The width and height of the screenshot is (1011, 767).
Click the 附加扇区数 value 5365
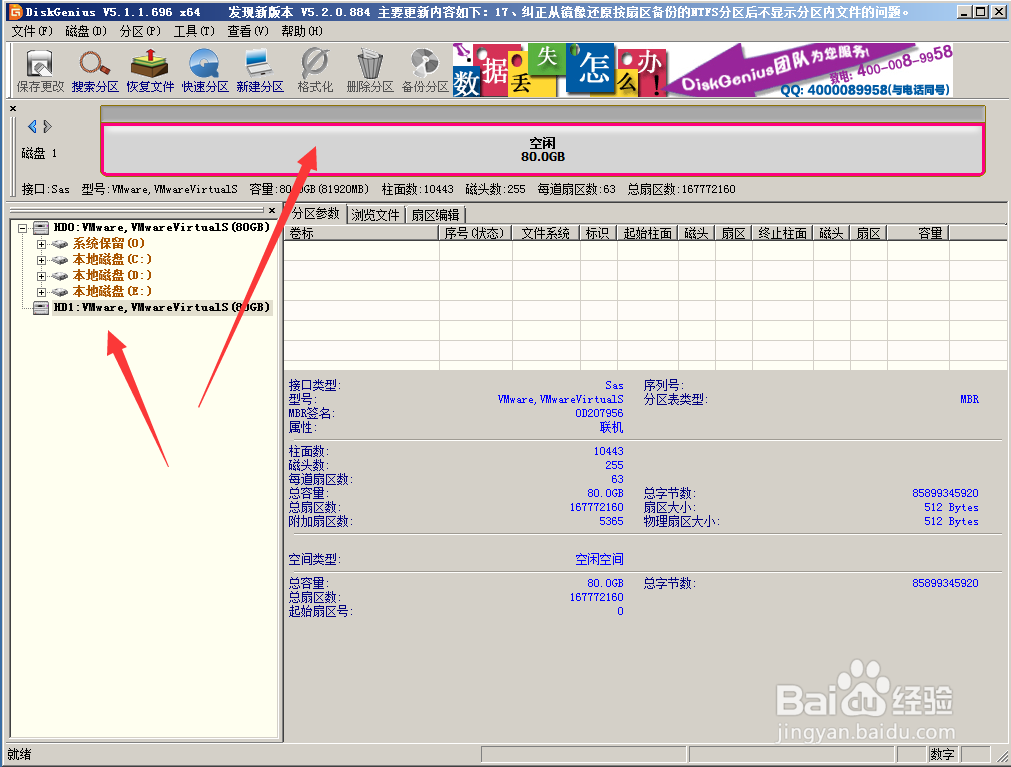(611, 521)
